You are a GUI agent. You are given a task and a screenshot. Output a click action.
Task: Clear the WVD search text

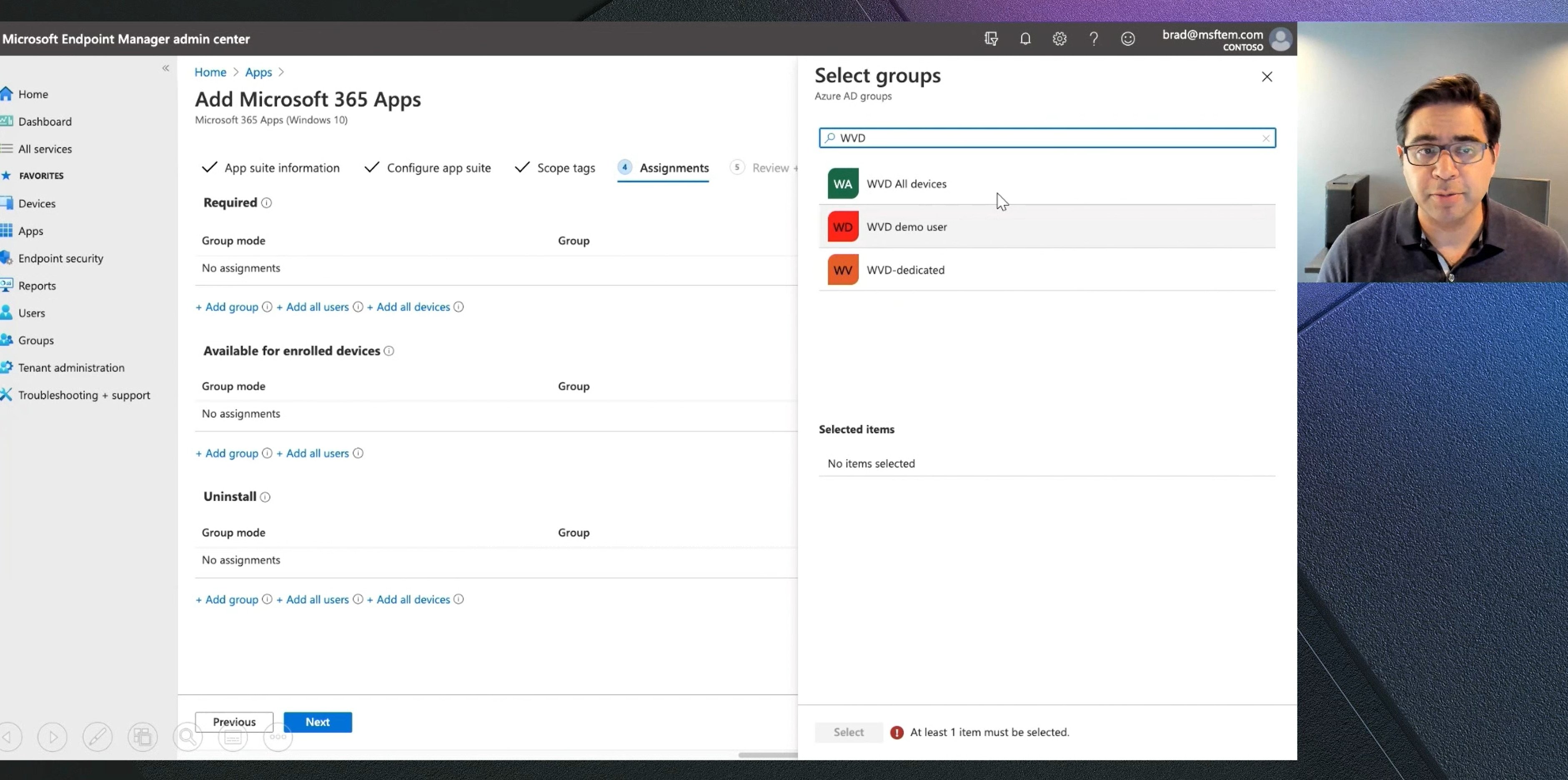[x=1265, y=138]
